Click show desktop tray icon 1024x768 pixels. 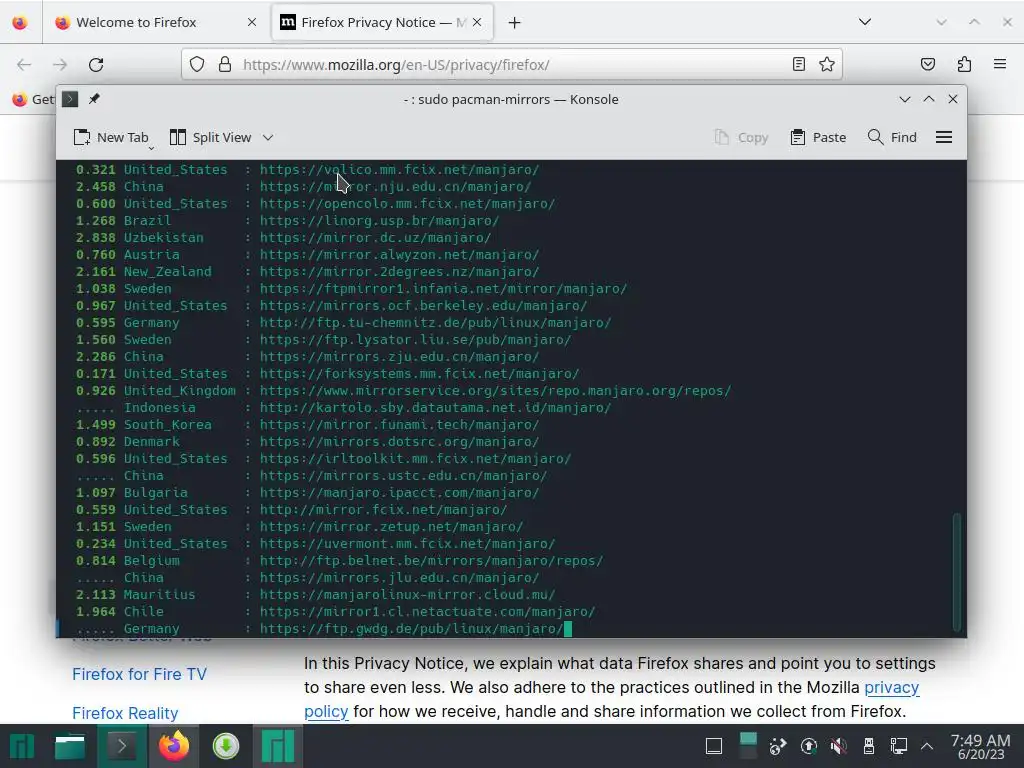(714, 746)
